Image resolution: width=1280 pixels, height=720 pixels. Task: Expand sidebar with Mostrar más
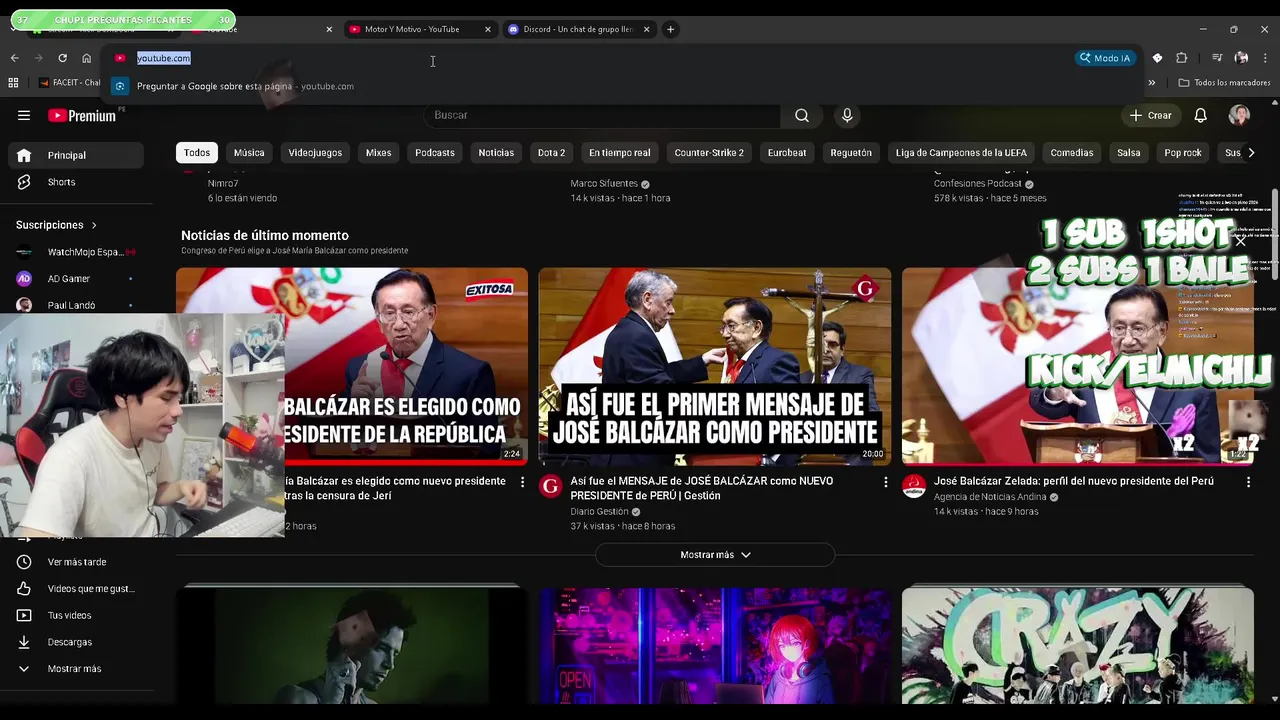tap(76, 669)
